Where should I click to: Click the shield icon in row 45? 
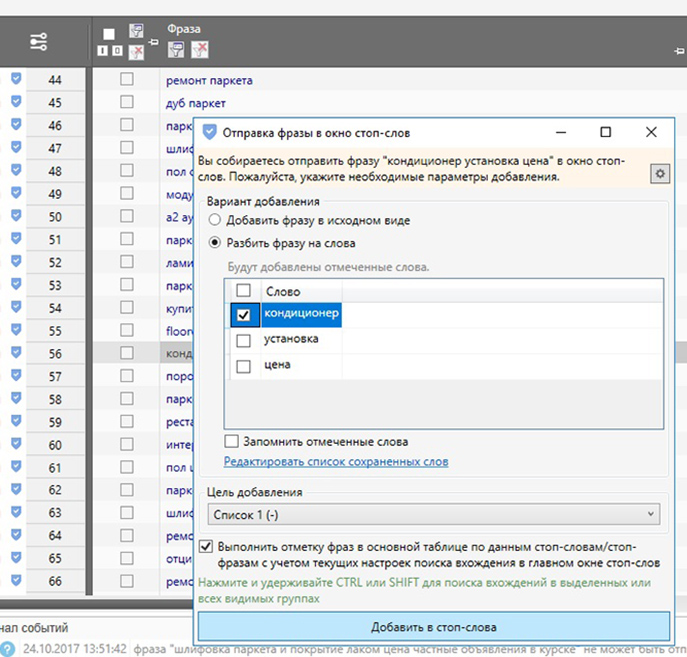pyautogui.click(x=16, y=102)
